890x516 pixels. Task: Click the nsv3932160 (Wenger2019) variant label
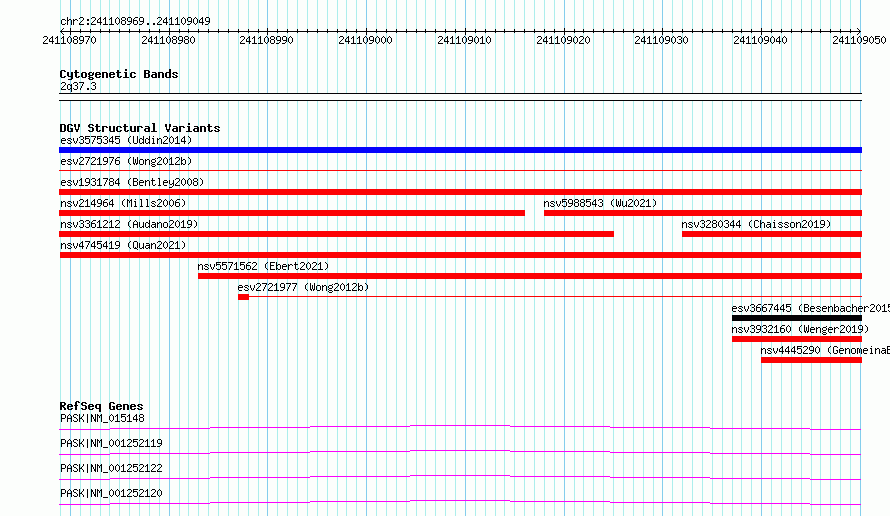pos(800,329)
